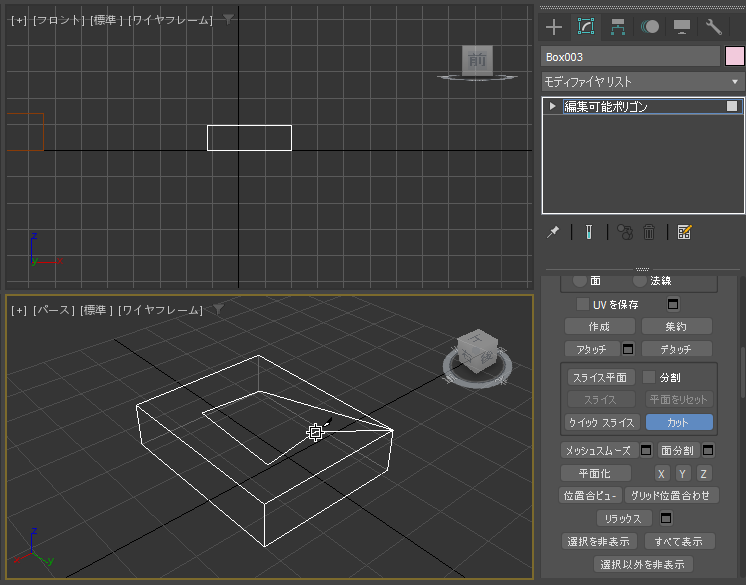Viewport: 746px width, 585px height.
Task: Click the デタッチ button
Action: pos(676,349)
